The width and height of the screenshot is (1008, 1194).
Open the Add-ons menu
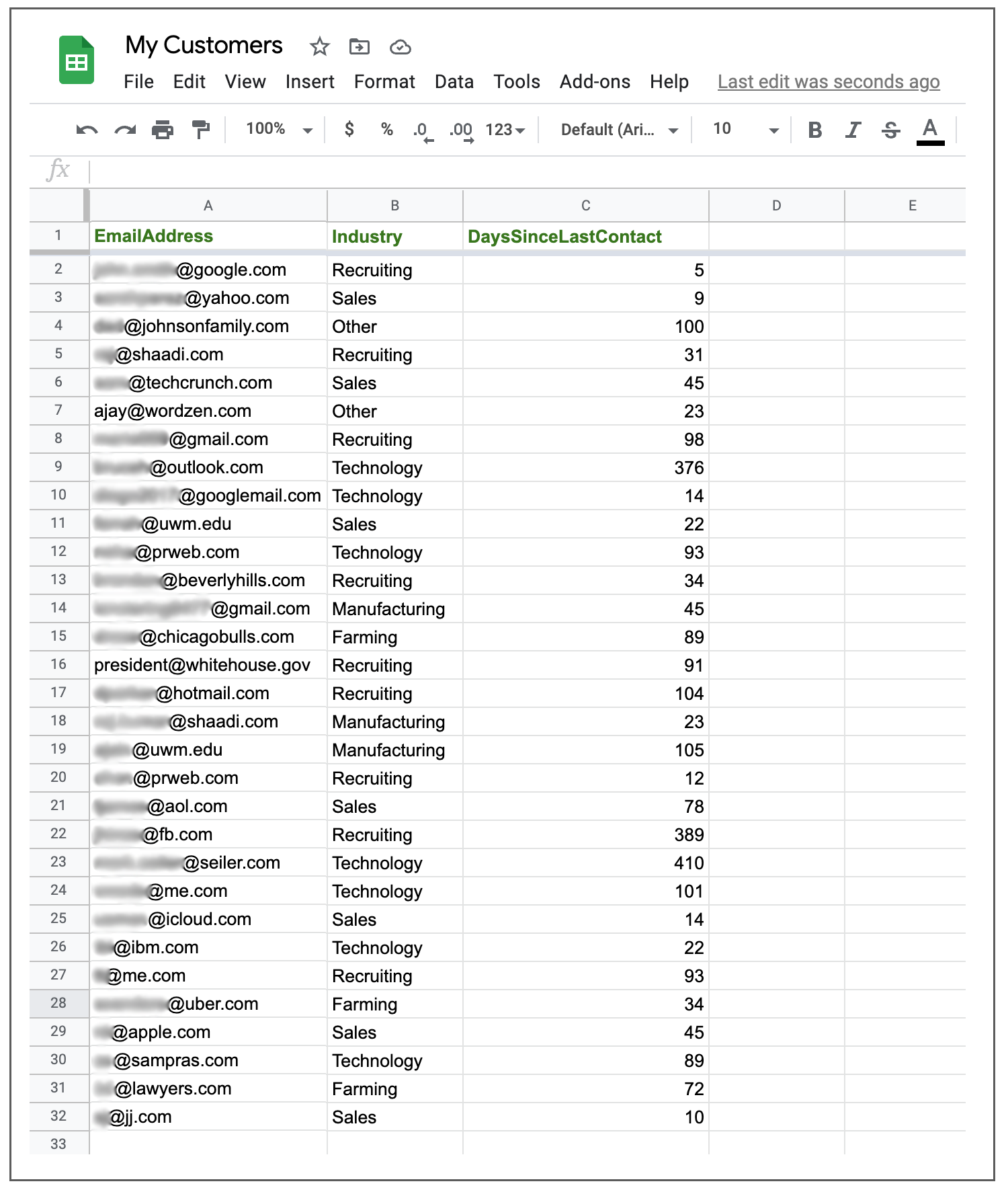pyautogui.click(x=595, y=82)
